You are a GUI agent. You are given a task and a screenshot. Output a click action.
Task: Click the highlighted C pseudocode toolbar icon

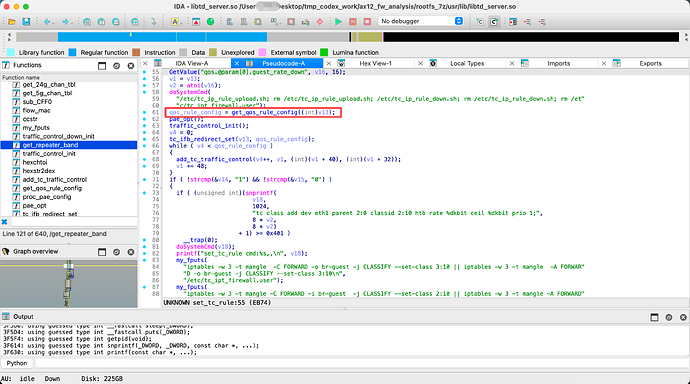[x=494, y=22]
